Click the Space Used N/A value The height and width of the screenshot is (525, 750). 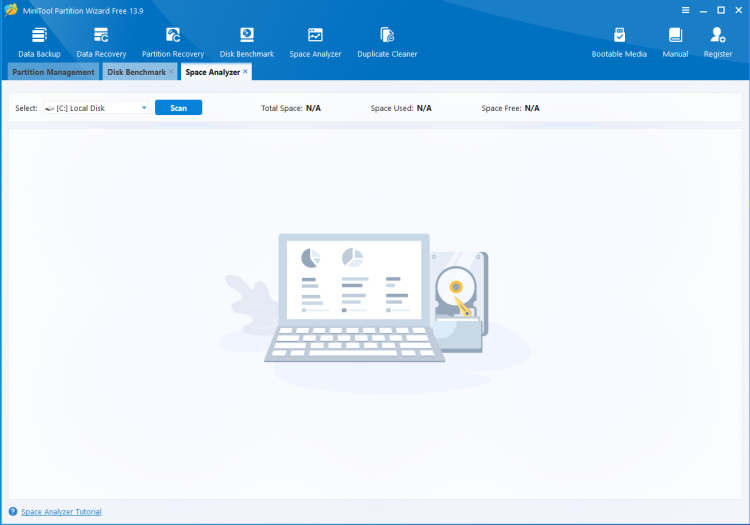[424, 108]
